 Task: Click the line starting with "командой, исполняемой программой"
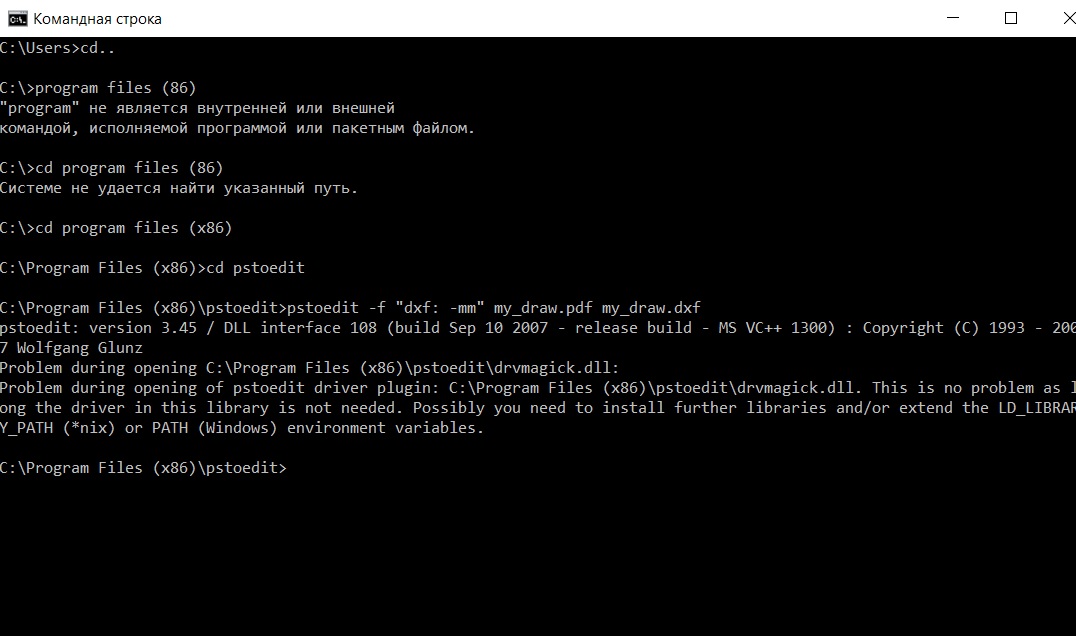[x=237, y=128]
